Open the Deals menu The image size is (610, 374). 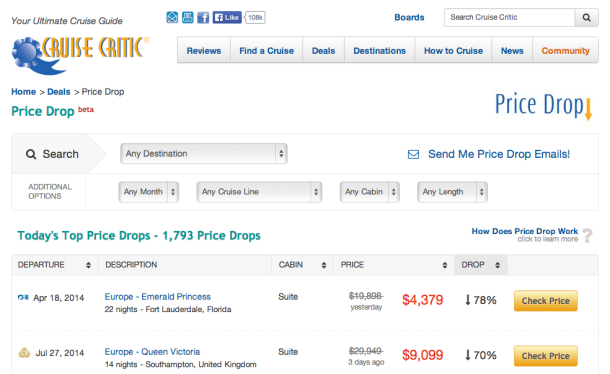pos(323,51)
